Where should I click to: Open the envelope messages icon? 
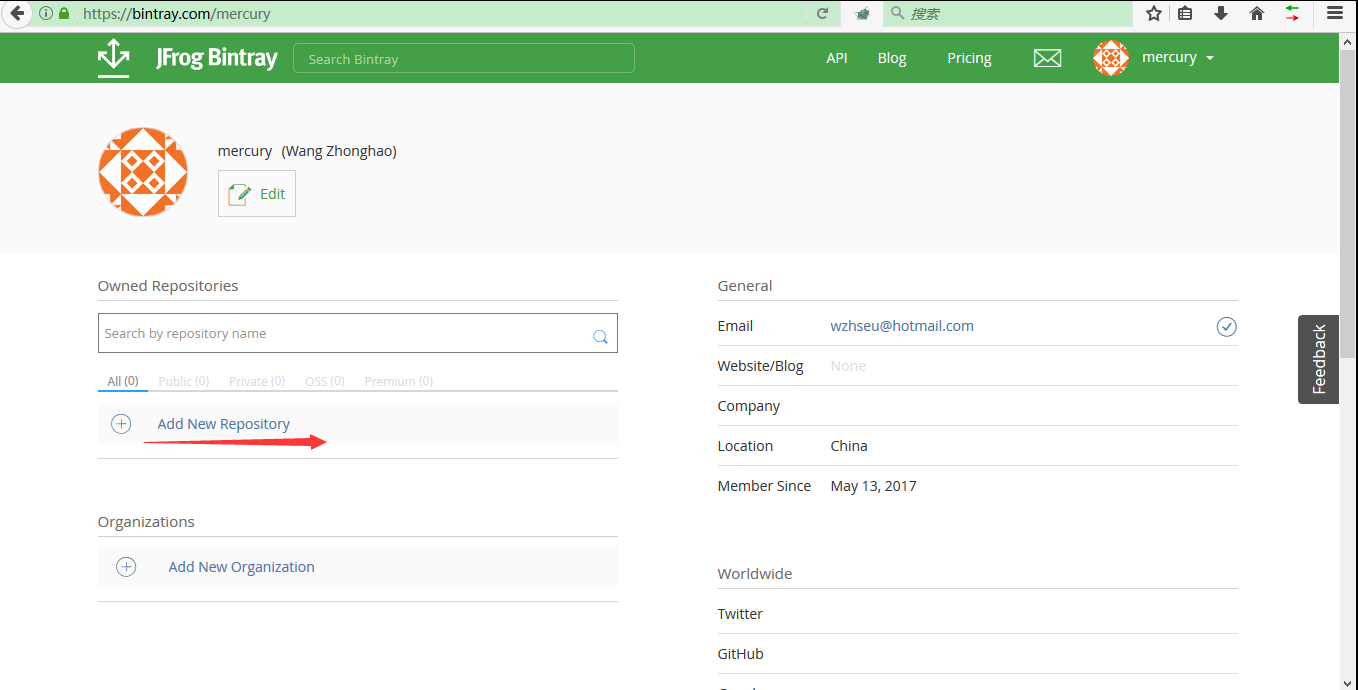[1047, 58]
